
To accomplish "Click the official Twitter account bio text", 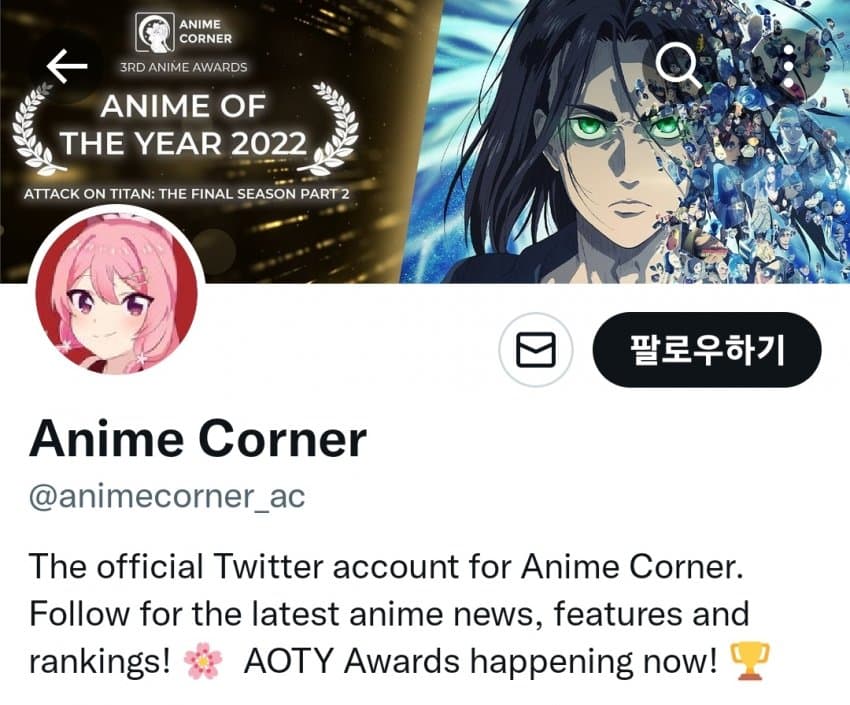I will coord(386,567).
